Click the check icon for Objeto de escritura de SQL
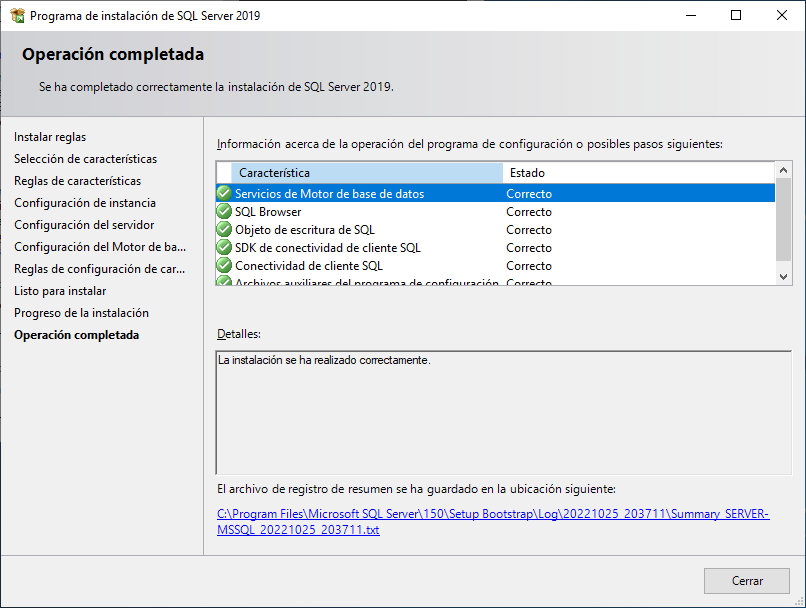 point(224,229)
